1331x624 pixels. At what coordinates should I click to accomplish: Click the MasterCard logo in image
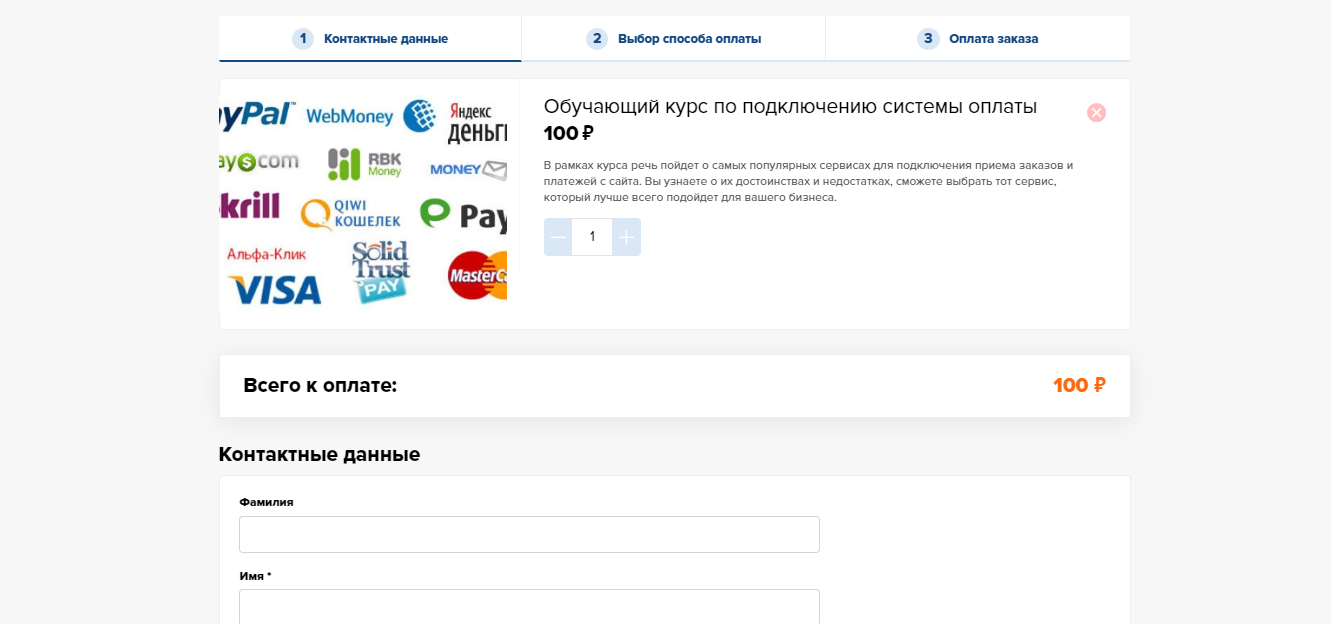point(477,275)
